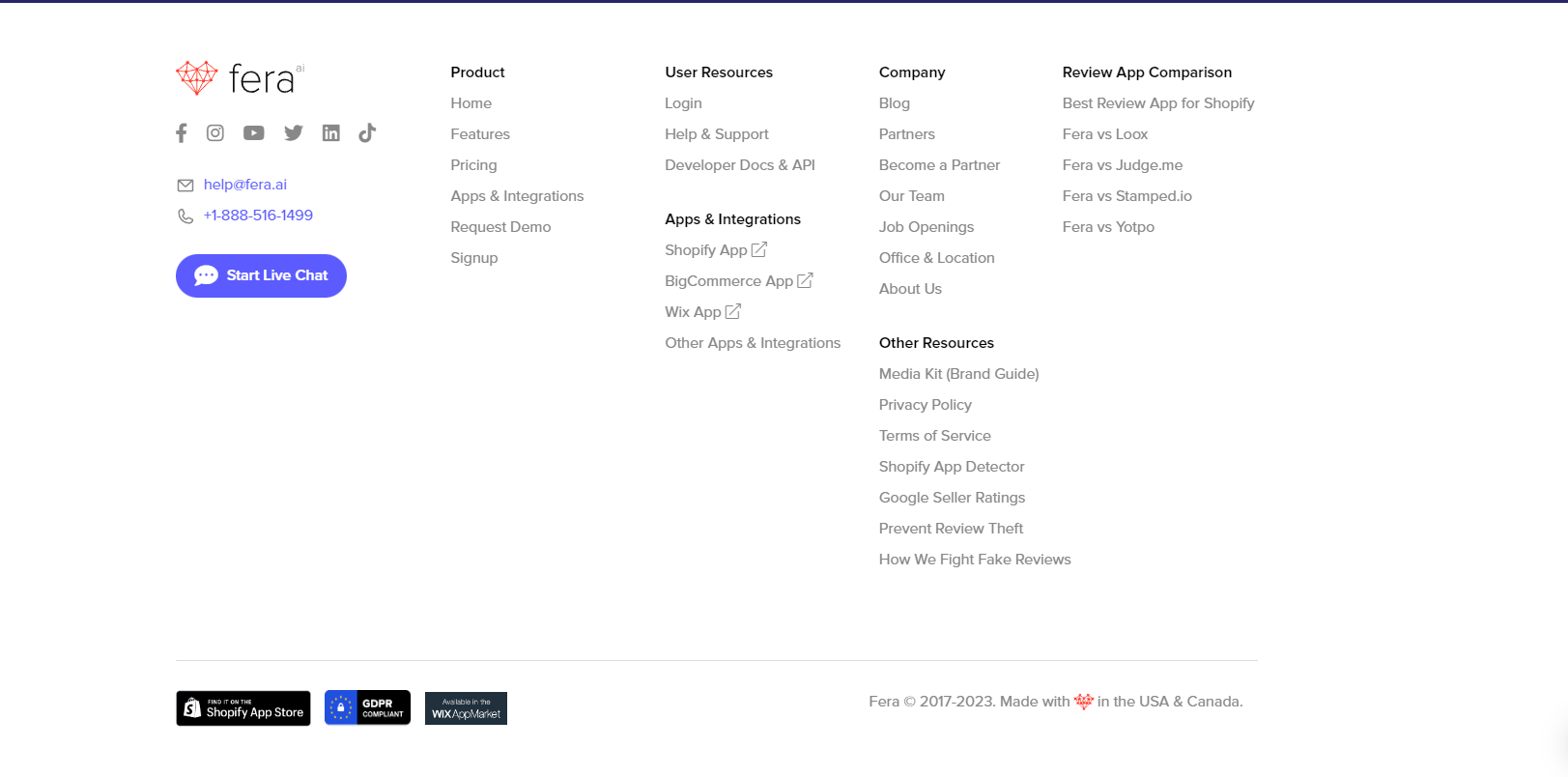This screenshot has width=1568, height=777.
Task: View Job Openings
Action: click(927, 227)
